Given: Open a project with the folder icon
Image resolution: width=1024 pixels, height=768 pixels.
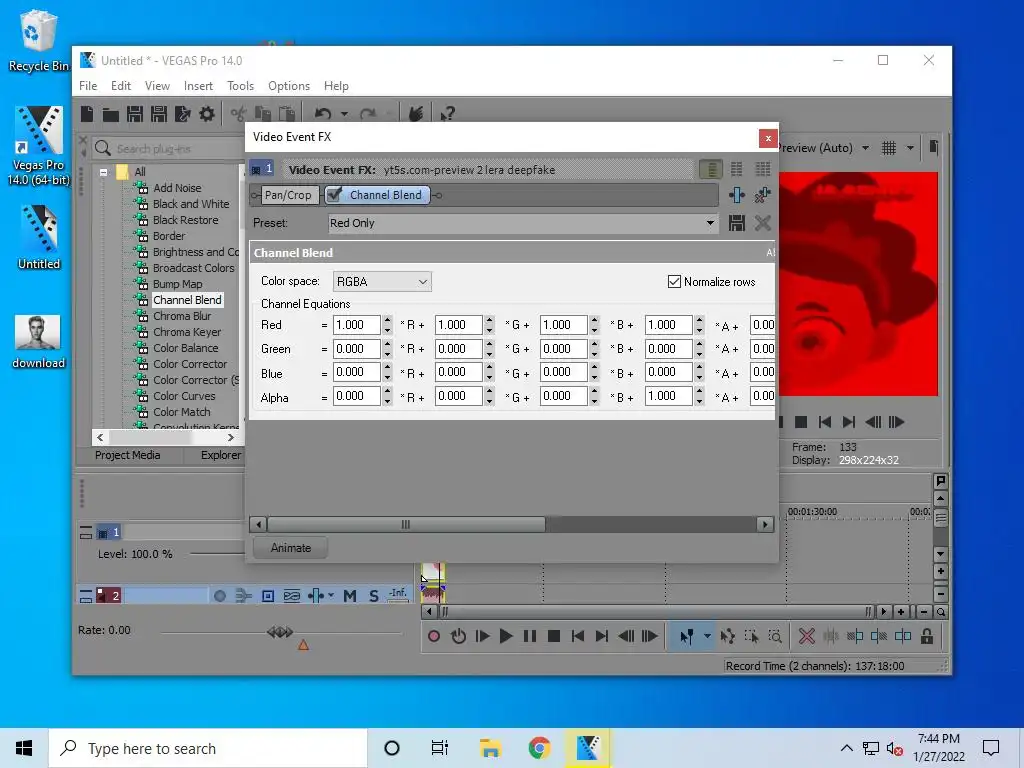Looking at the screenshot, I should click(110, 115).
